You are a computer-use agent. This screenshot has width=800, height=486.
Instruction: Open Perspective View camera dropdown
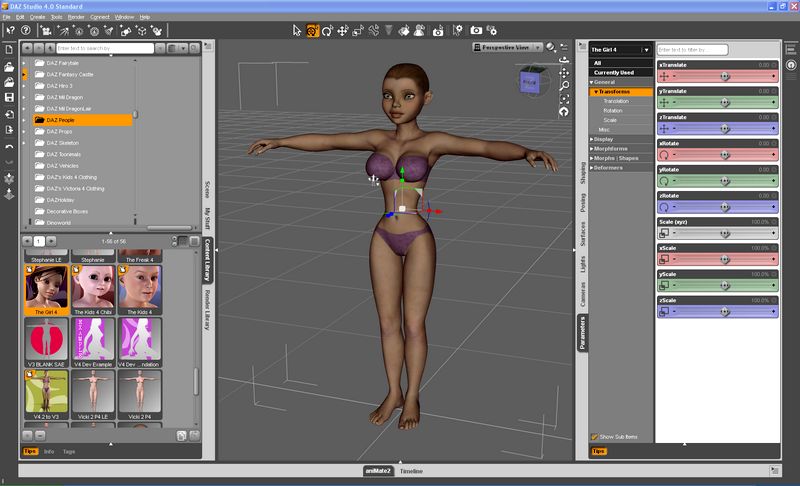[x=537, y=47]
